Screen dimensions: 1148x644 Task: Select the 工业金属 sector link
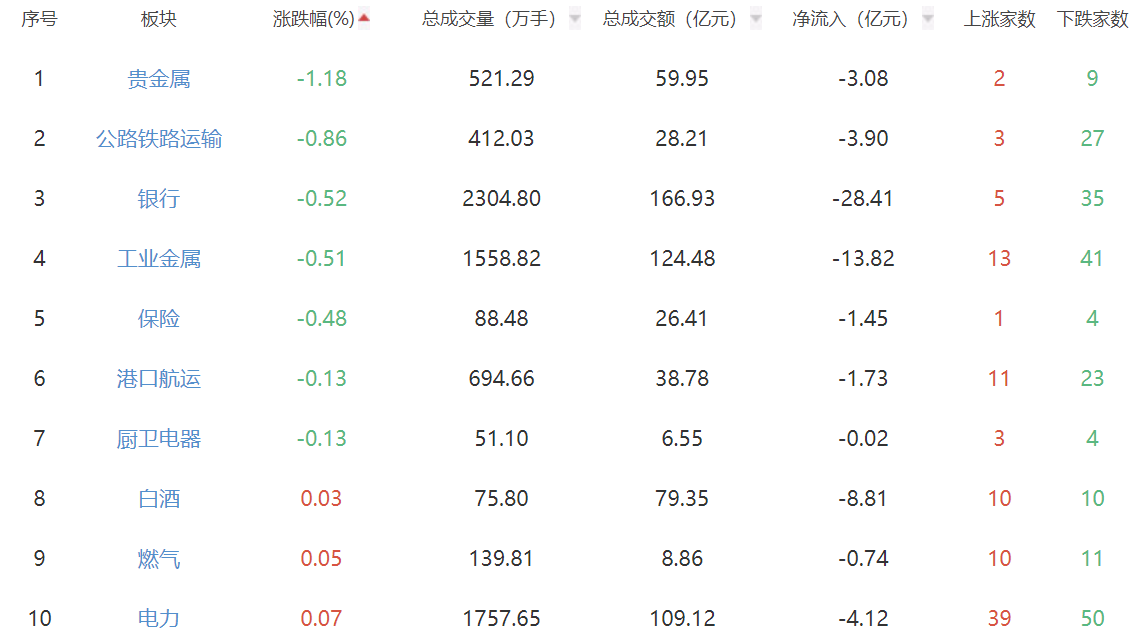[159, 259]
